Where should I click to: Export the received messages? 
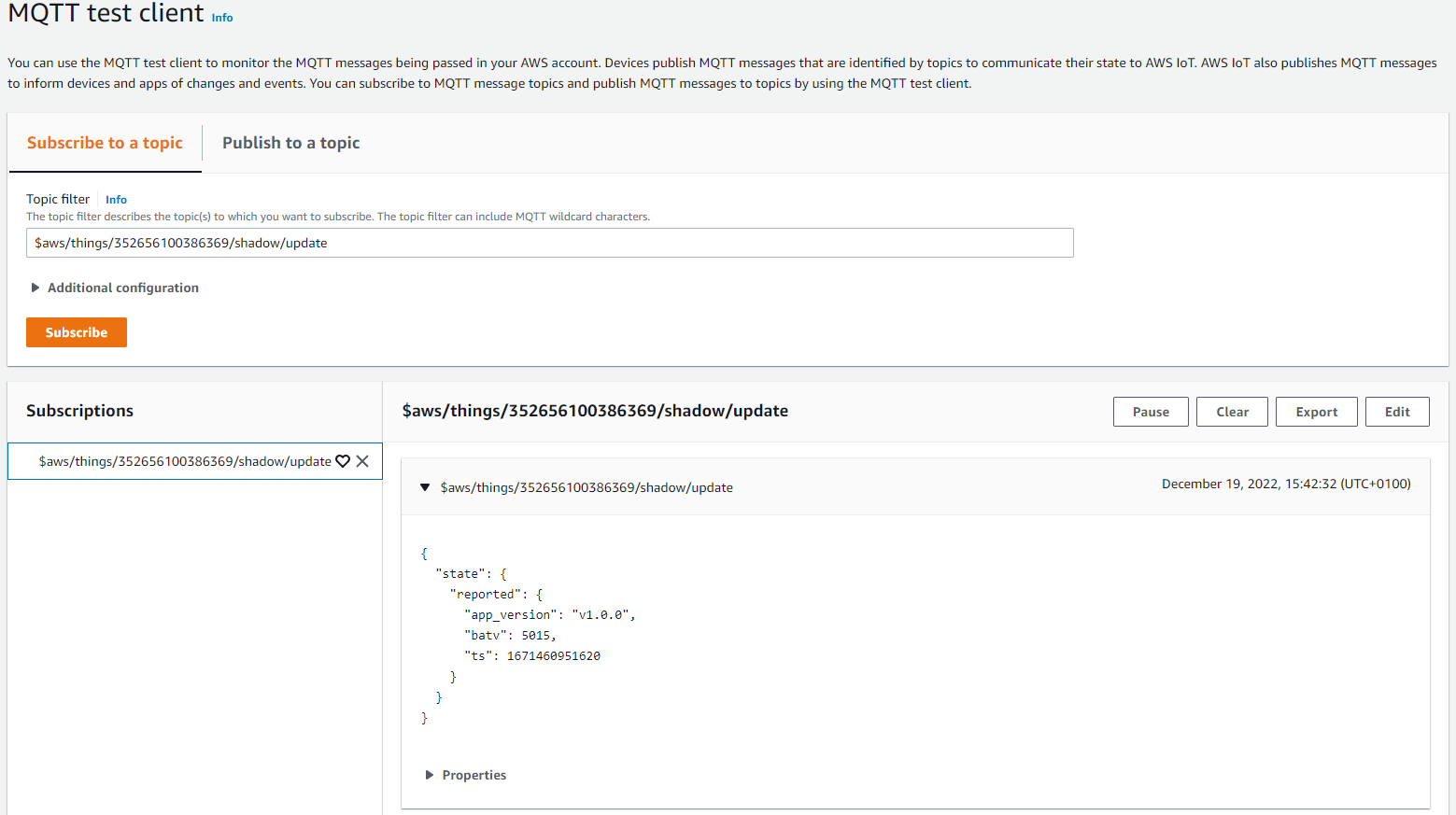tap(1317, 412)
